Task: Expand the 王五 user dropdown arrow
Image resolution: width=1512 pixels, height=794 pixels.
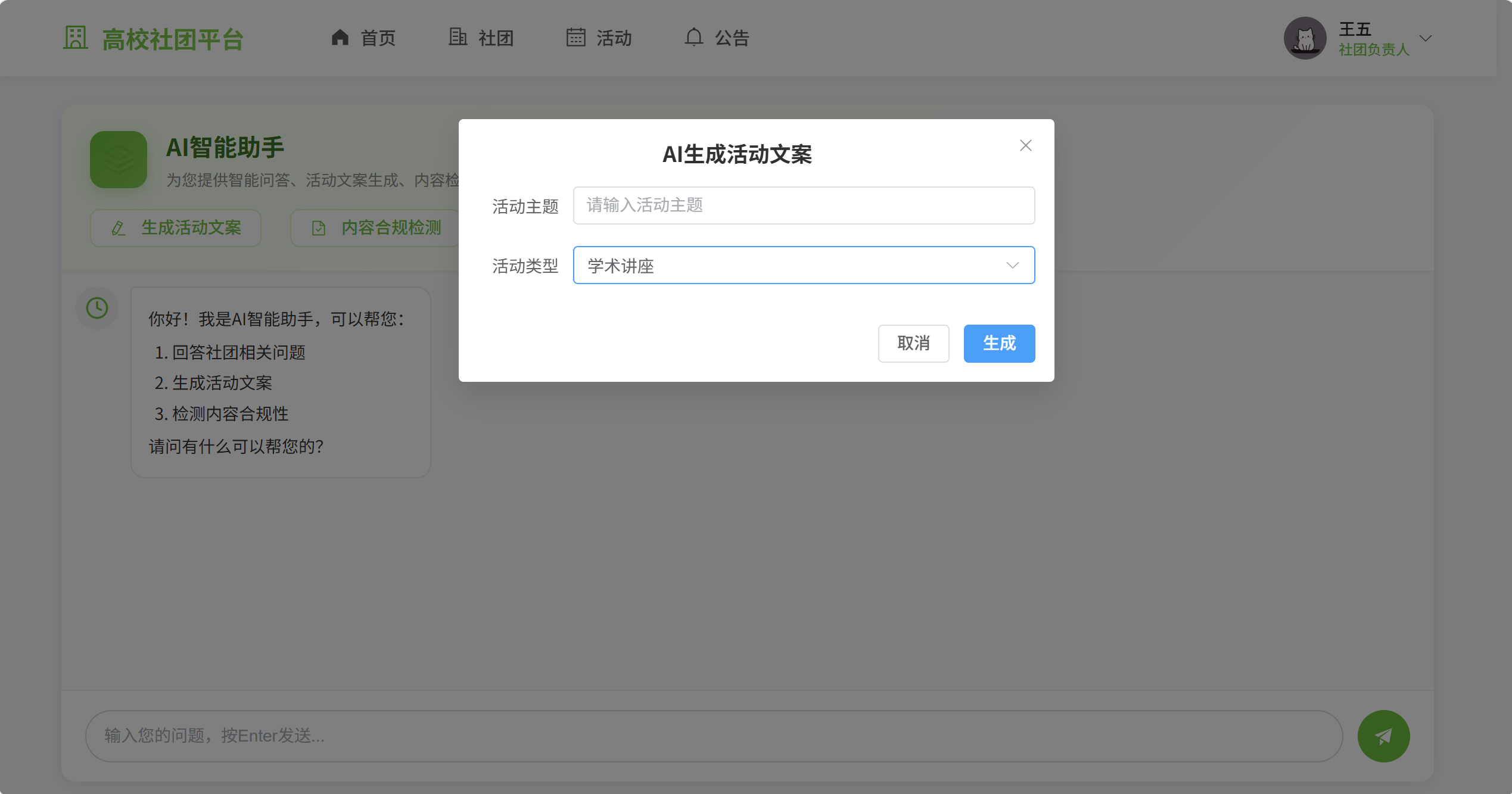Action: 1426,38
